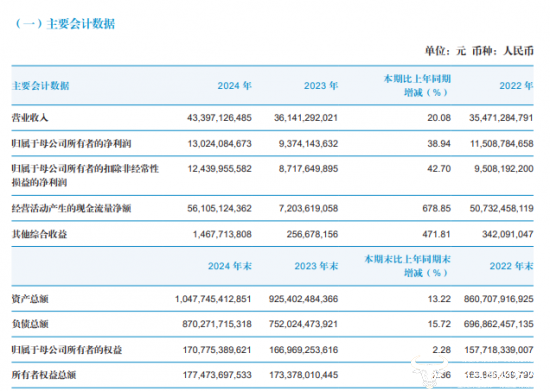Click the 所有者权益总额 row label

pos(44,375)
